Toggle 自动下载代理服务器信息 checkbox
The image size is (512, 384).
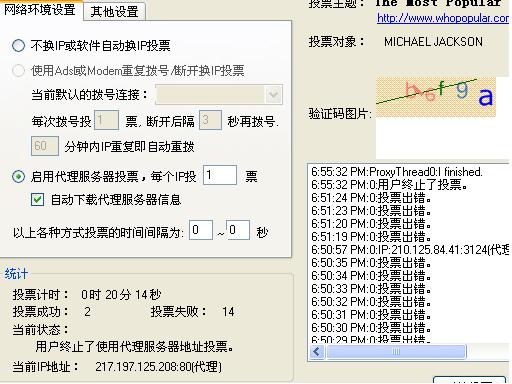click(37, 200)
